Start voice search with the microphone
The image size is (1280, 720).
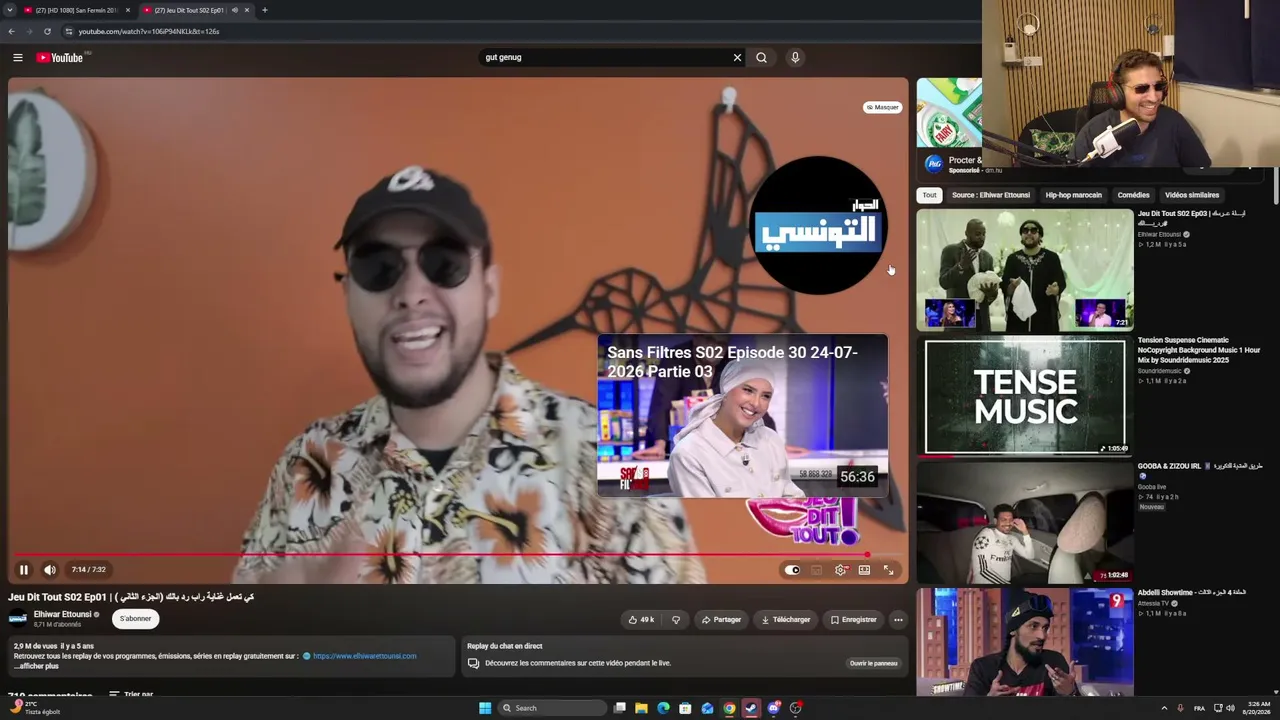pos(795,57)
